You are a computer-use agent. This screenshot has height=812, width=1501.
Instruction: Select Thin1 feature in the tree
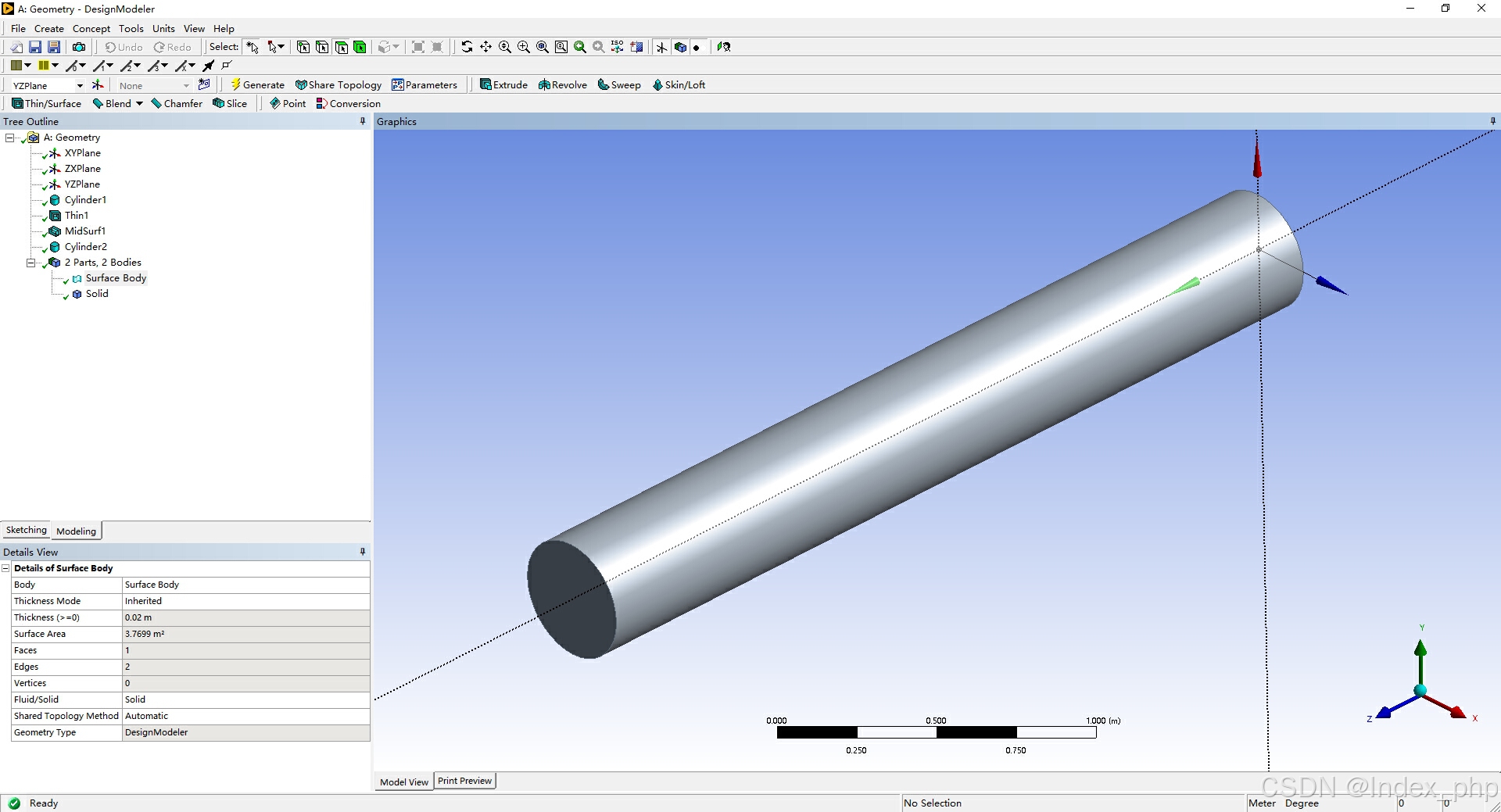click(77, 216)
